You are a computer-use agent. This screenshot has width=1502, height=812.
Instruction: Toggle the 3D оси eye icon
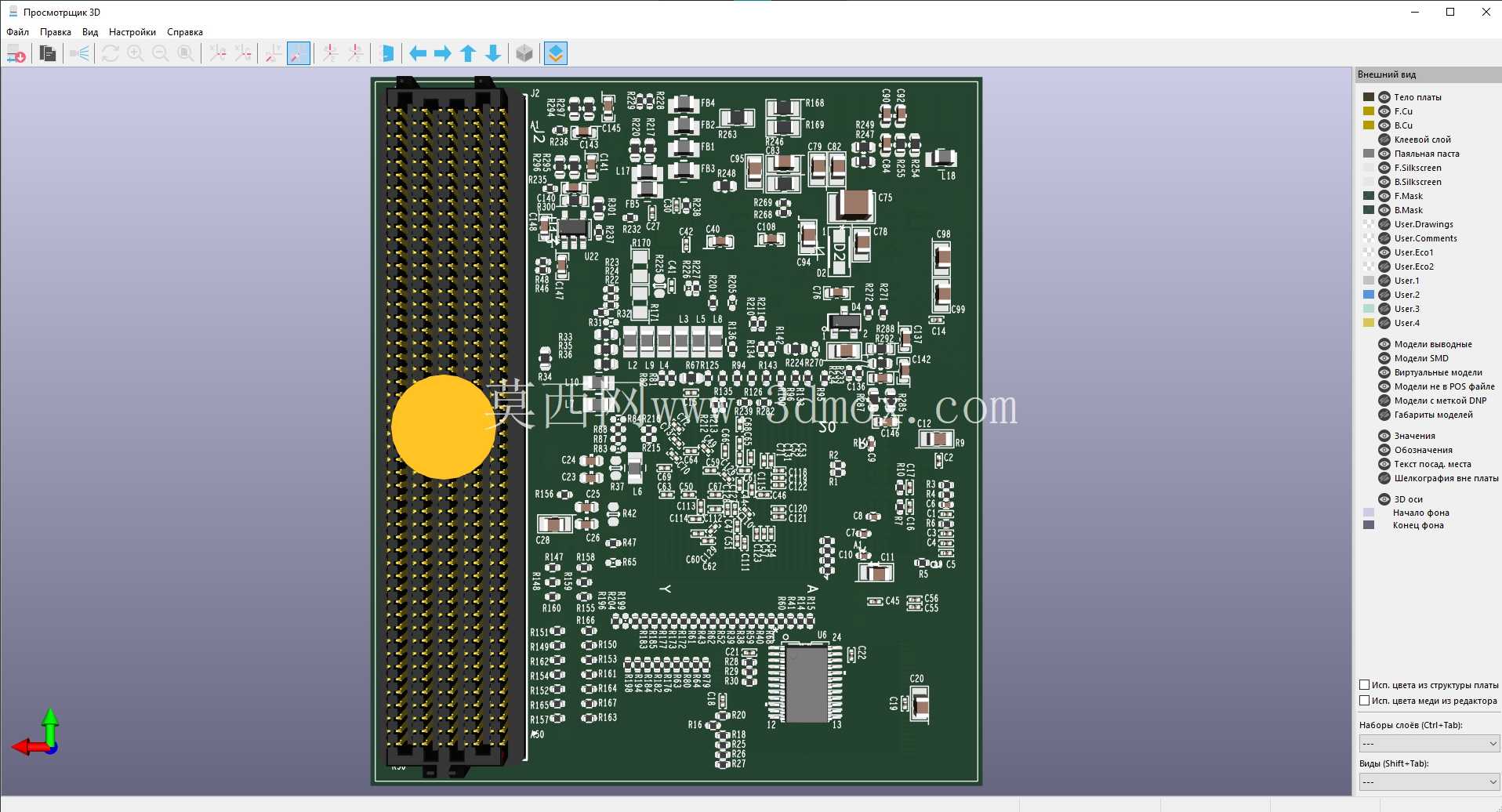pos(1384,499)
